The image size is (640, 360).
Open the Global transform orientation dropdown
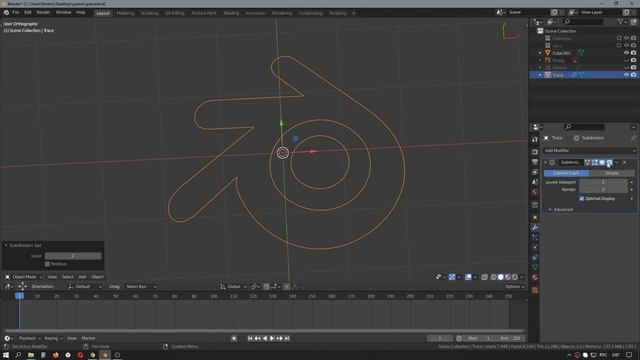point(233,287)
